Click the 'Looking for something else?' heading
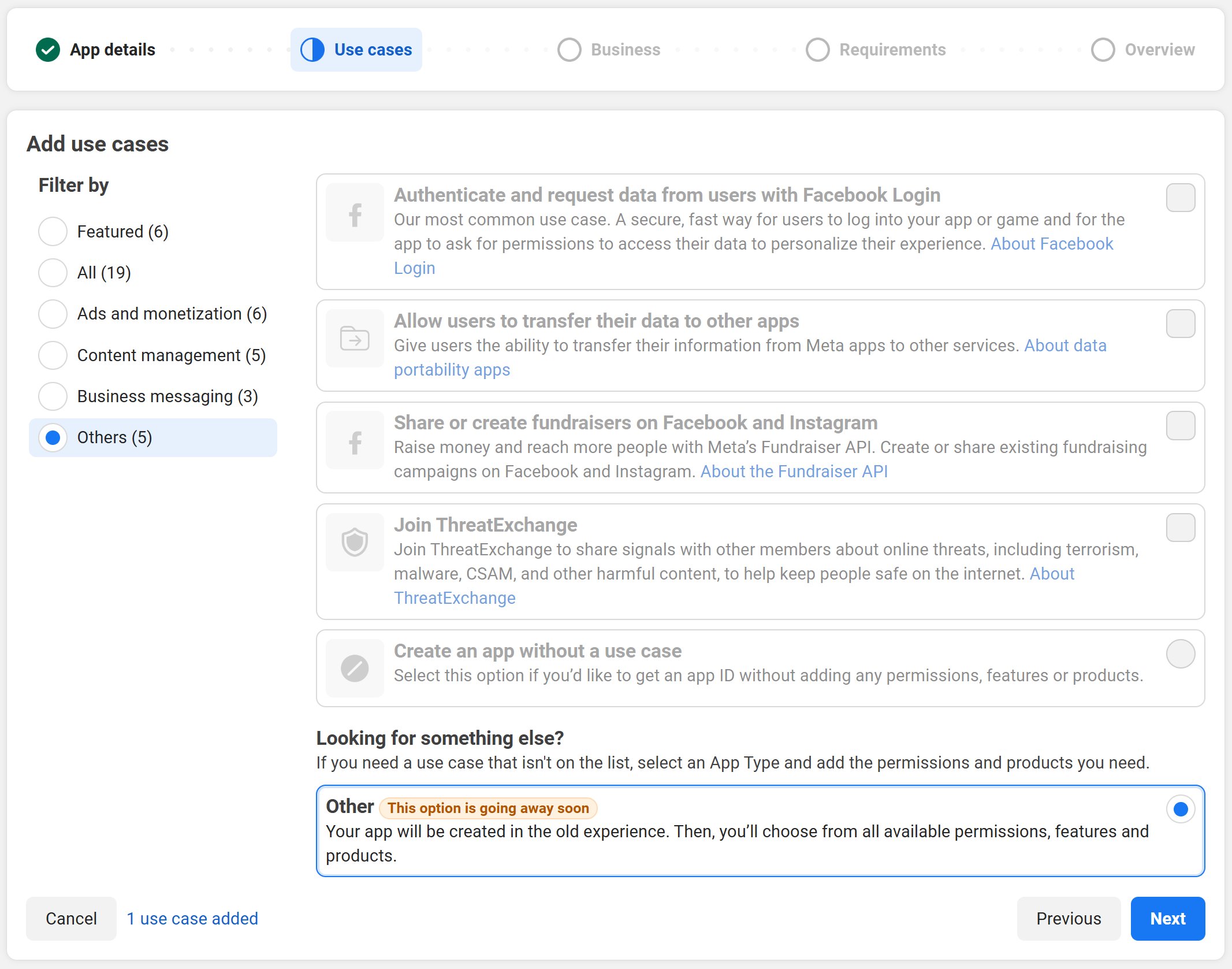 point(440,738)
